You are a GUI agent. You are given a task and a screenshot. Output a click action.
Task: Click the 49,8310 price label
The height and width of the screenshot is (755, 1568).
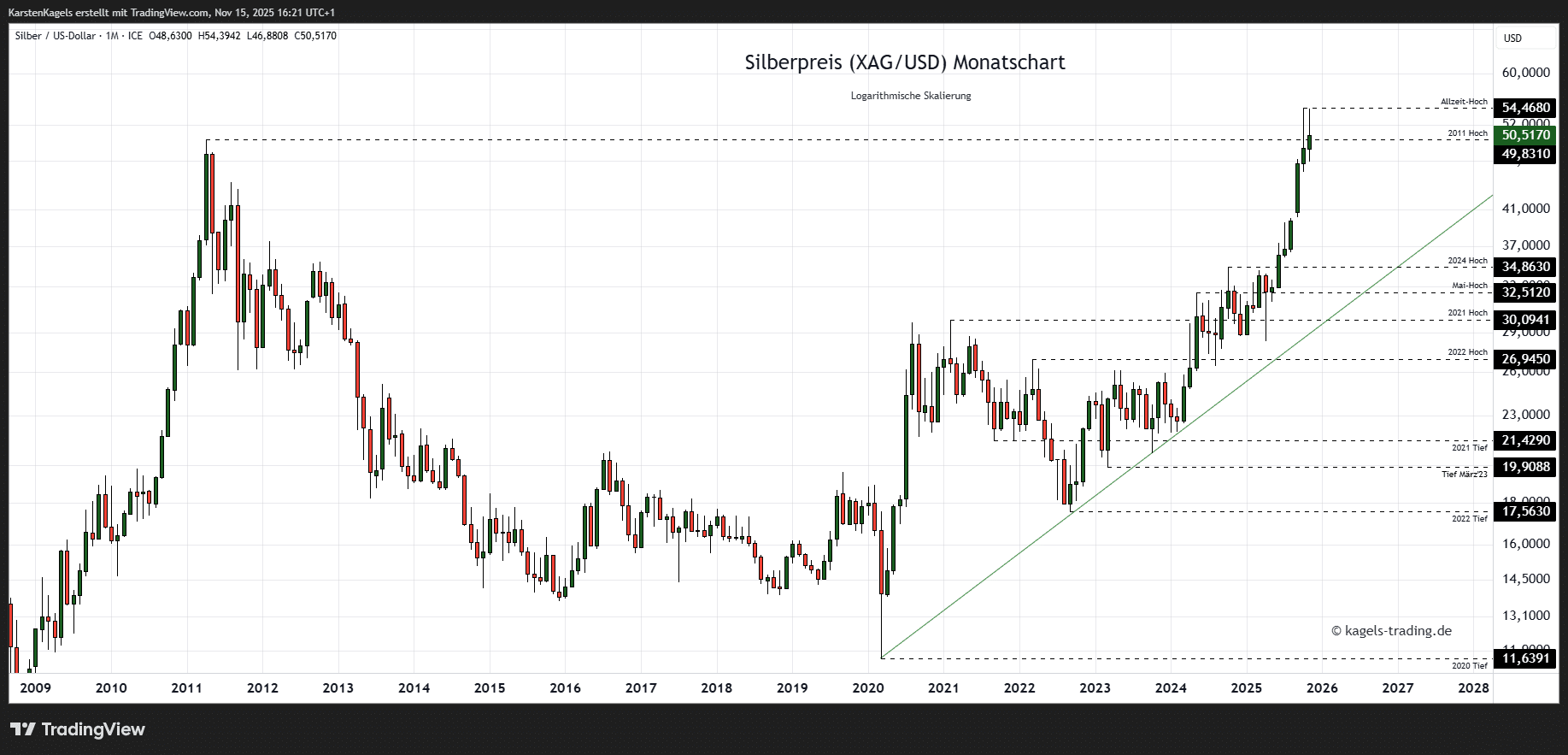[1525, 154]
